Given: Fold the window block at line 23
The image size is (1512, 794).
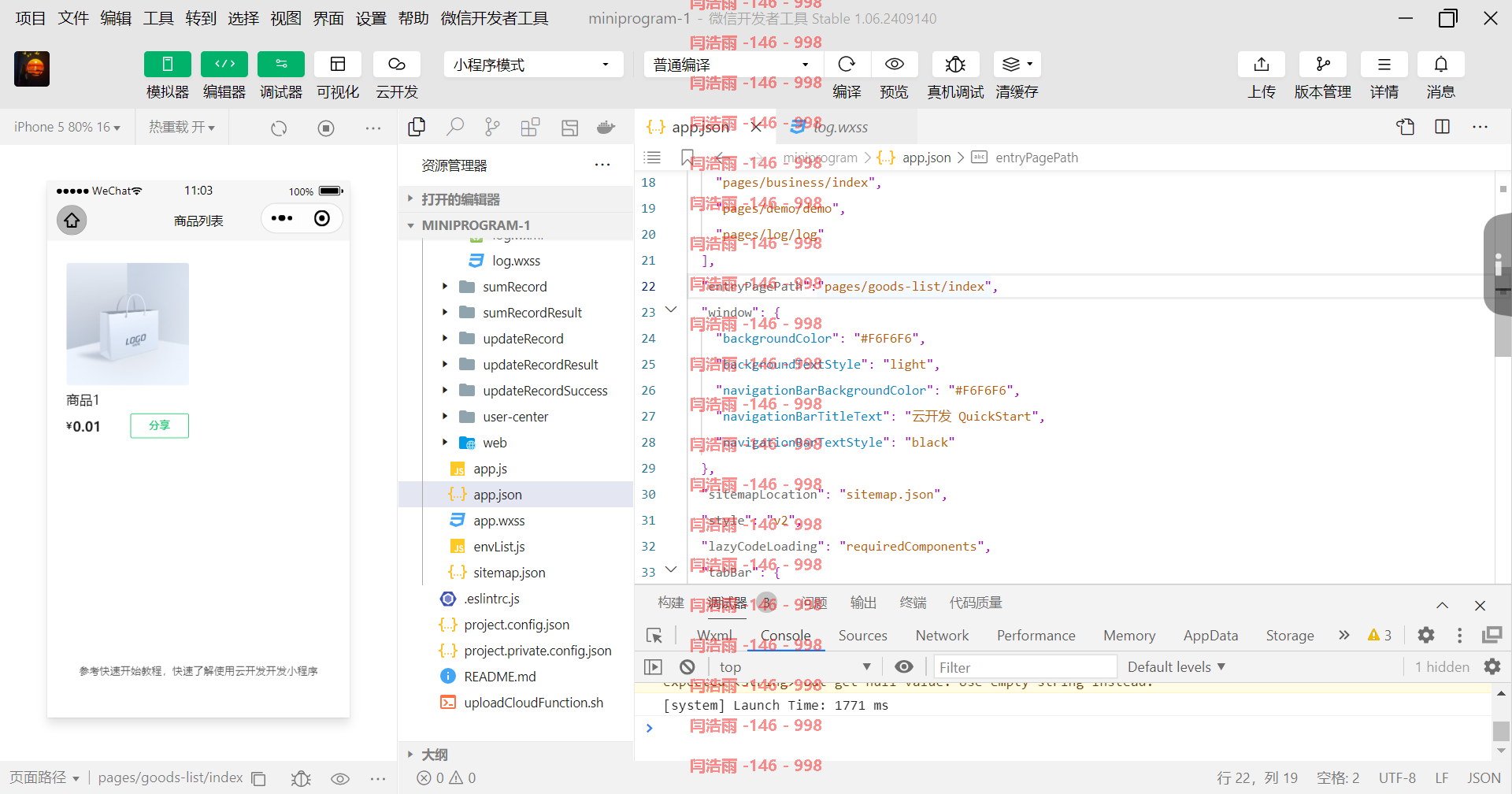Looking at the screenshot, I should (671, 310).
